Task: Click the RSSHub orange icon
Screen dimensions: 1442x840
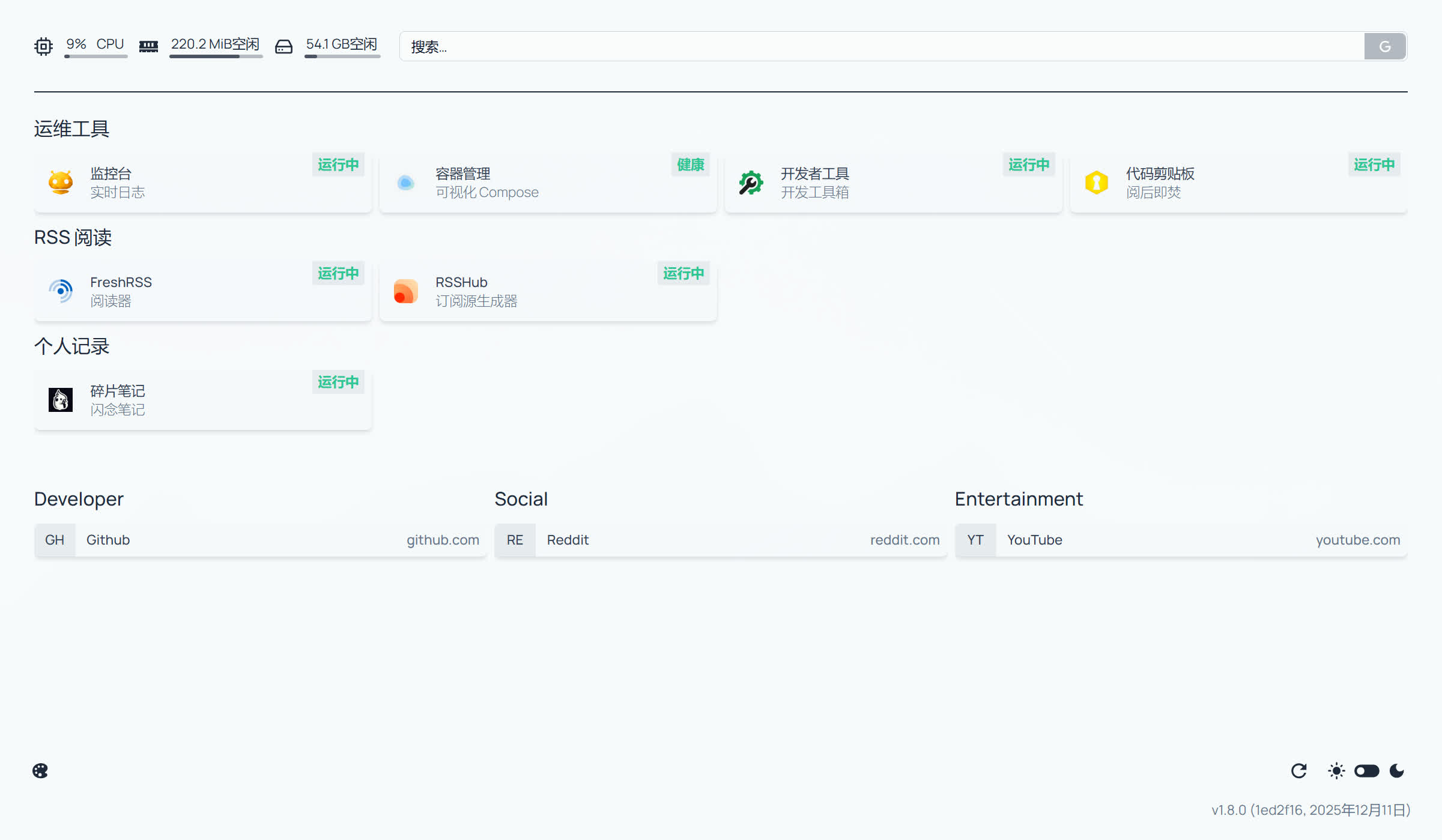Action: click(406, 291)
